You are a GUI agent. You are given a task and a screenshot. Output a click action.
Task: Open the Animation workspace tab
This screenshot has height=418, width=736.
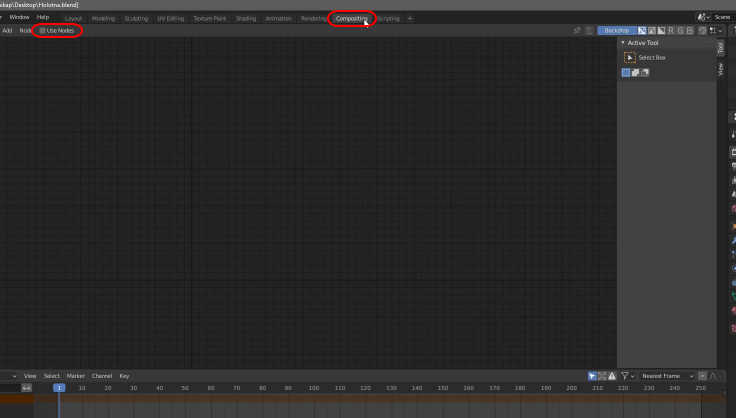coord(278,19)
